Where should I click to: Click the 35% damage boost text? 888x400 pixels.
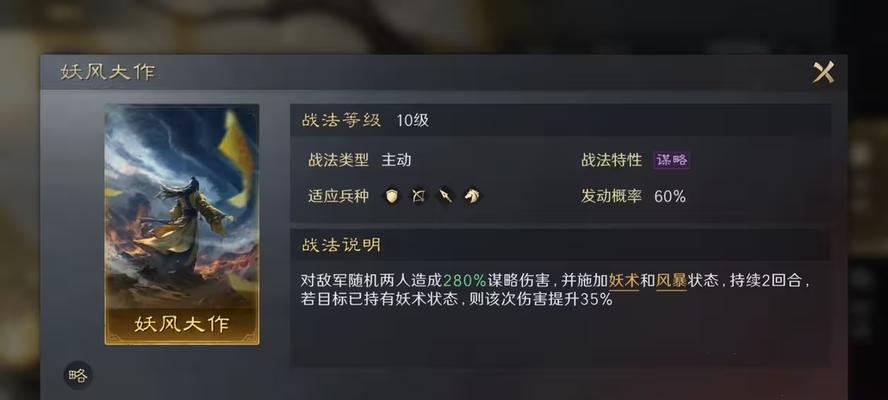pyautogui.click(x=596, y=299)
